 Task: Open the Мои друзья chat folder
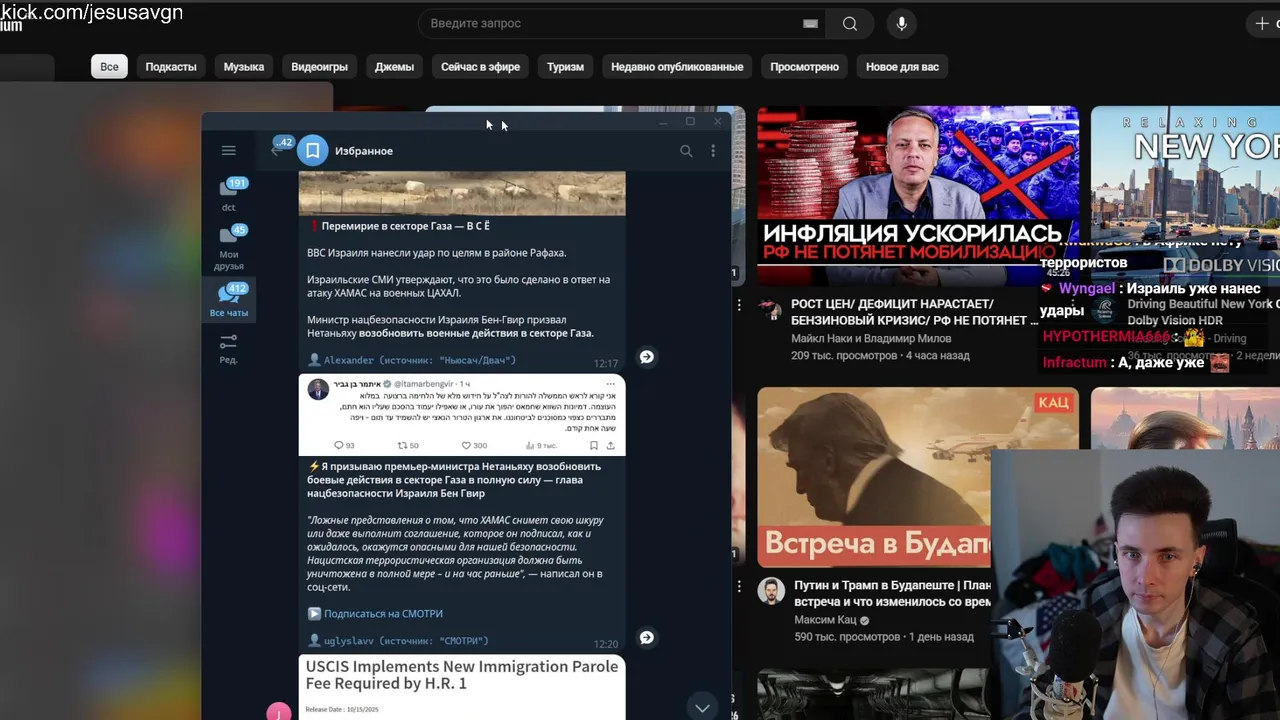[x=229, y=247]
